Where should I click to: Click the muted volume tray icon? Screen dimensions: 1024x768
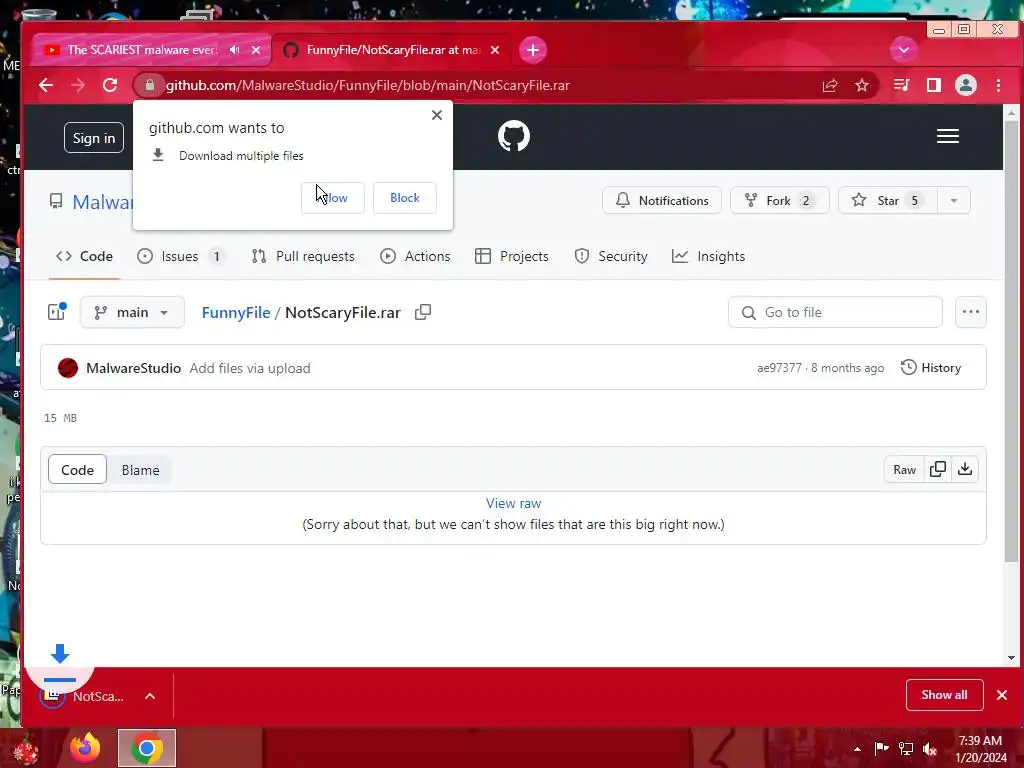click(x=929, y=749)
